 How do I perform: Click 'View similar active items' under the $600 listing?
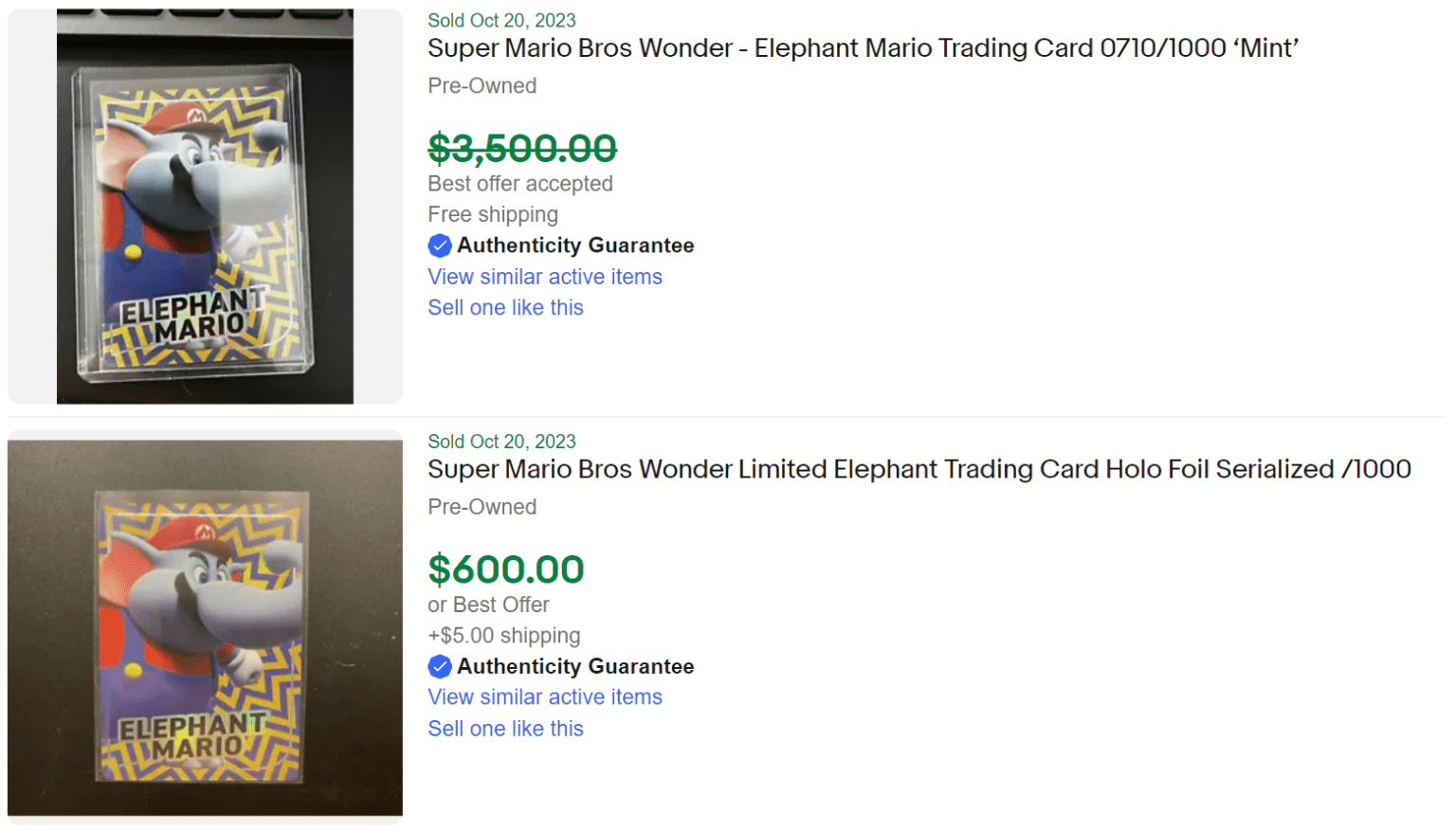tap(544, 697)
